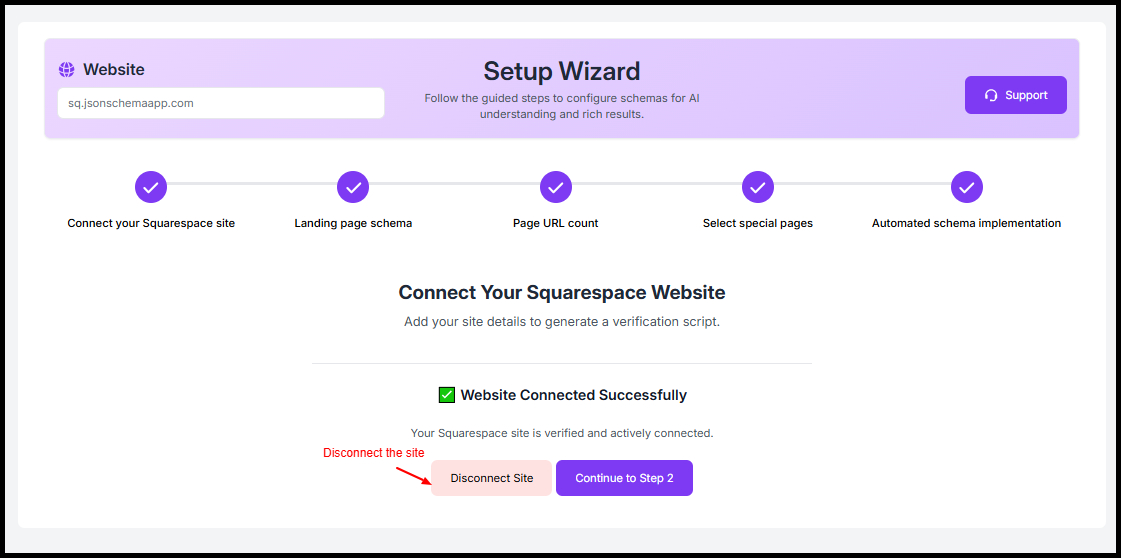This screenshot has height=558, width=1121.
Task: Continue to Step 2
Action: (x=624, y=478)
